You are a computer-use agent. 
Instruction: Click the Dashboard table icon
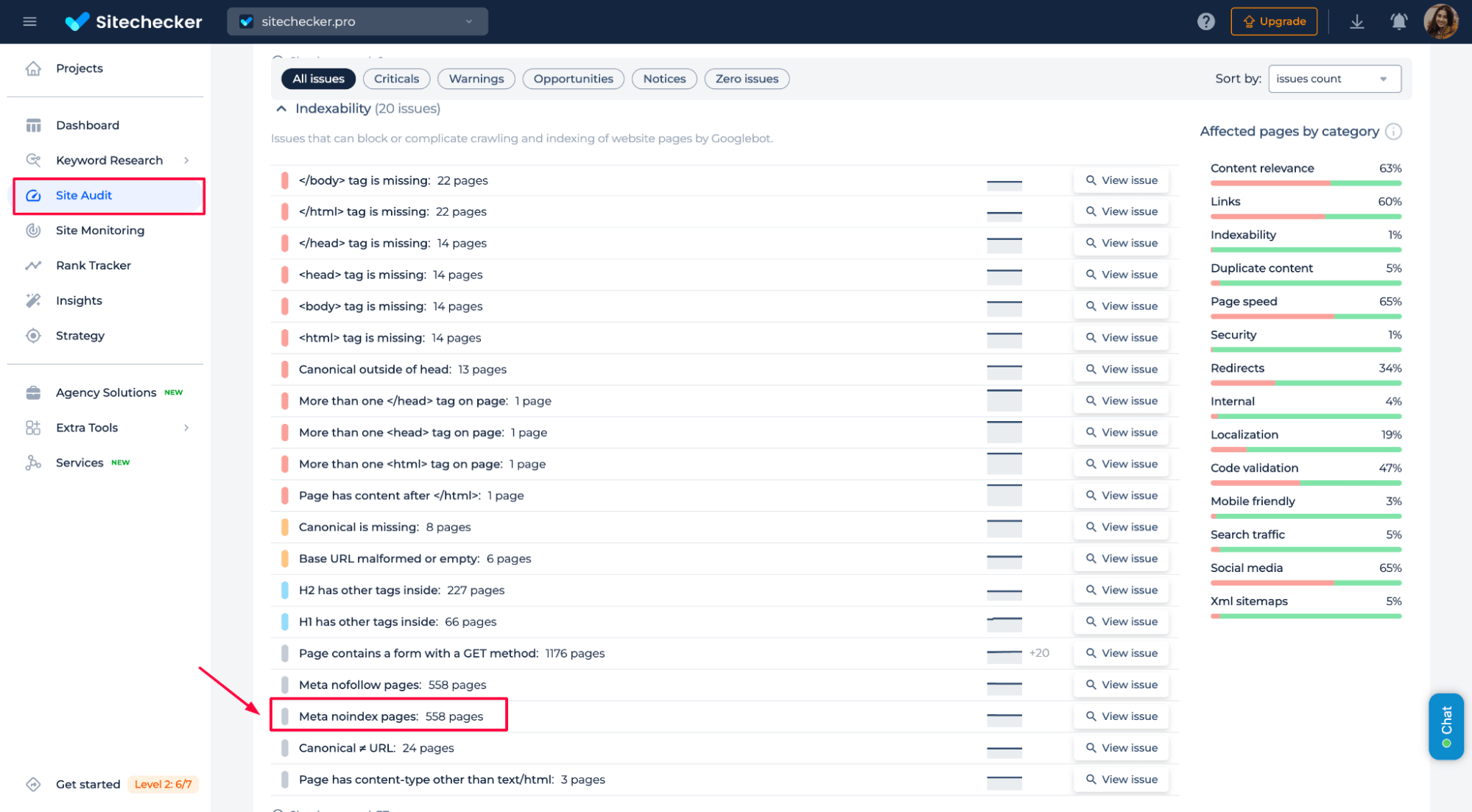pyautogui.click(x=33, y=125)
